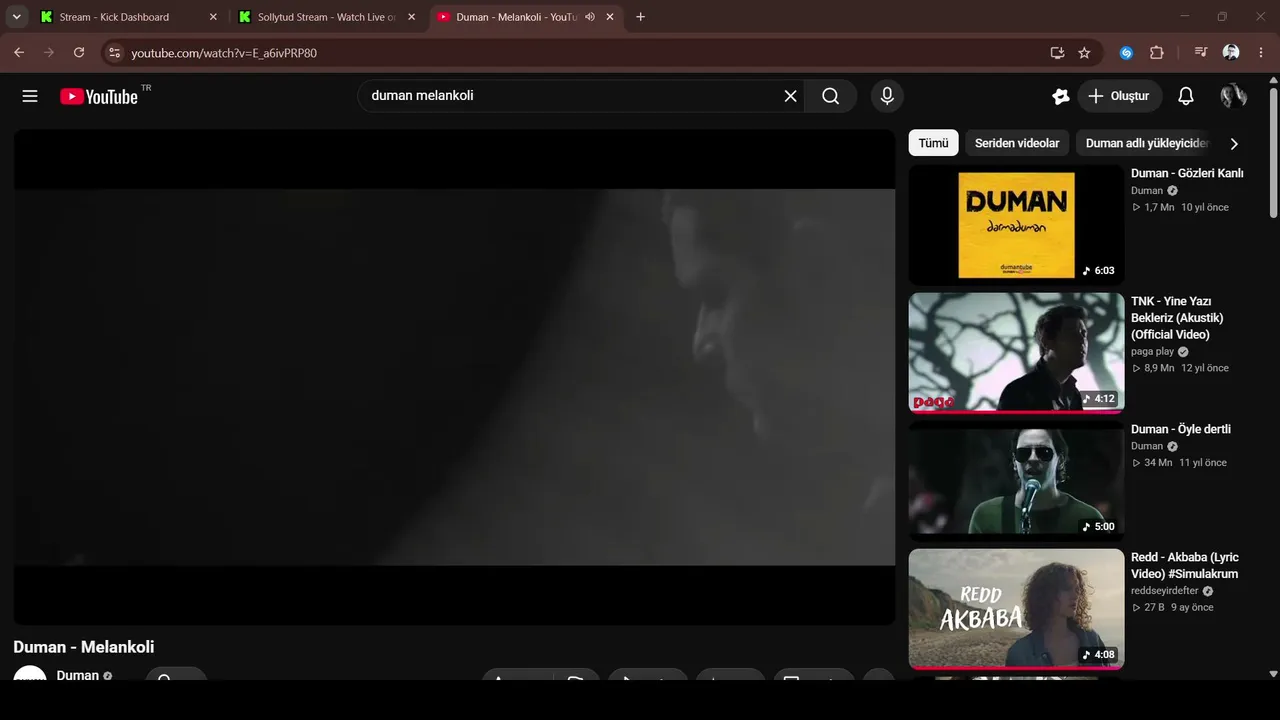This screenshot has width=1280, height=720.
Task: Select the Duman - Melankoli tab
Action: pos(526,17)
